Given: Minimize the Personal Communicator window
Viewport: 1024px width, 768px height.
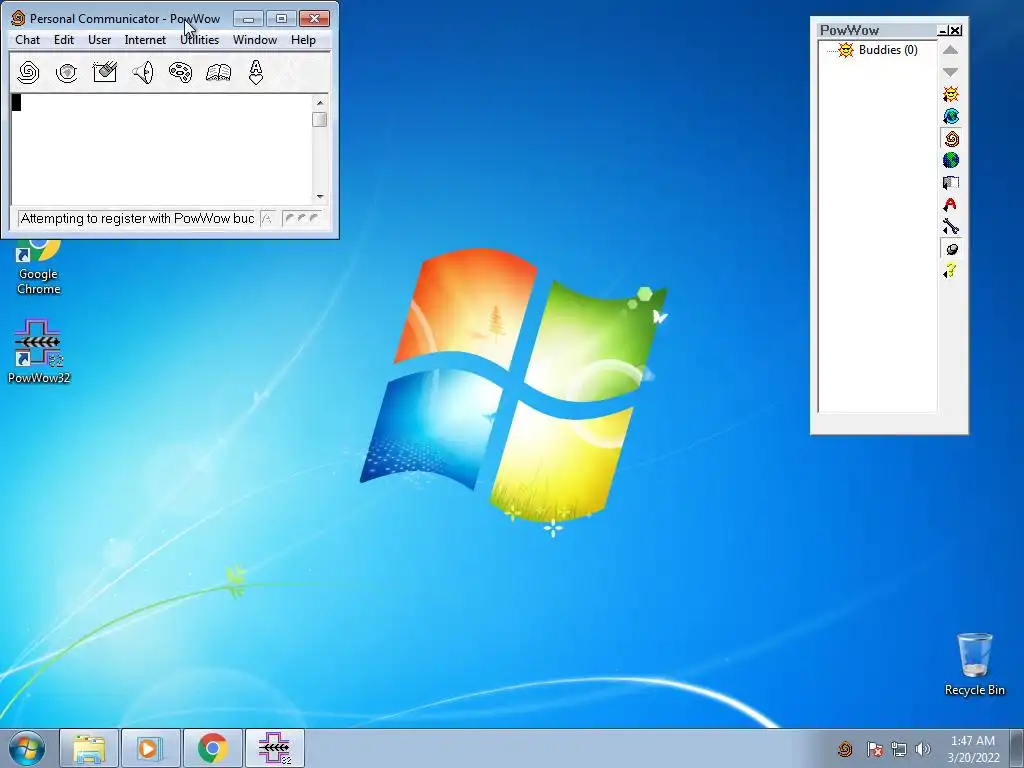Looking at the screenshot, I should 248,19.
